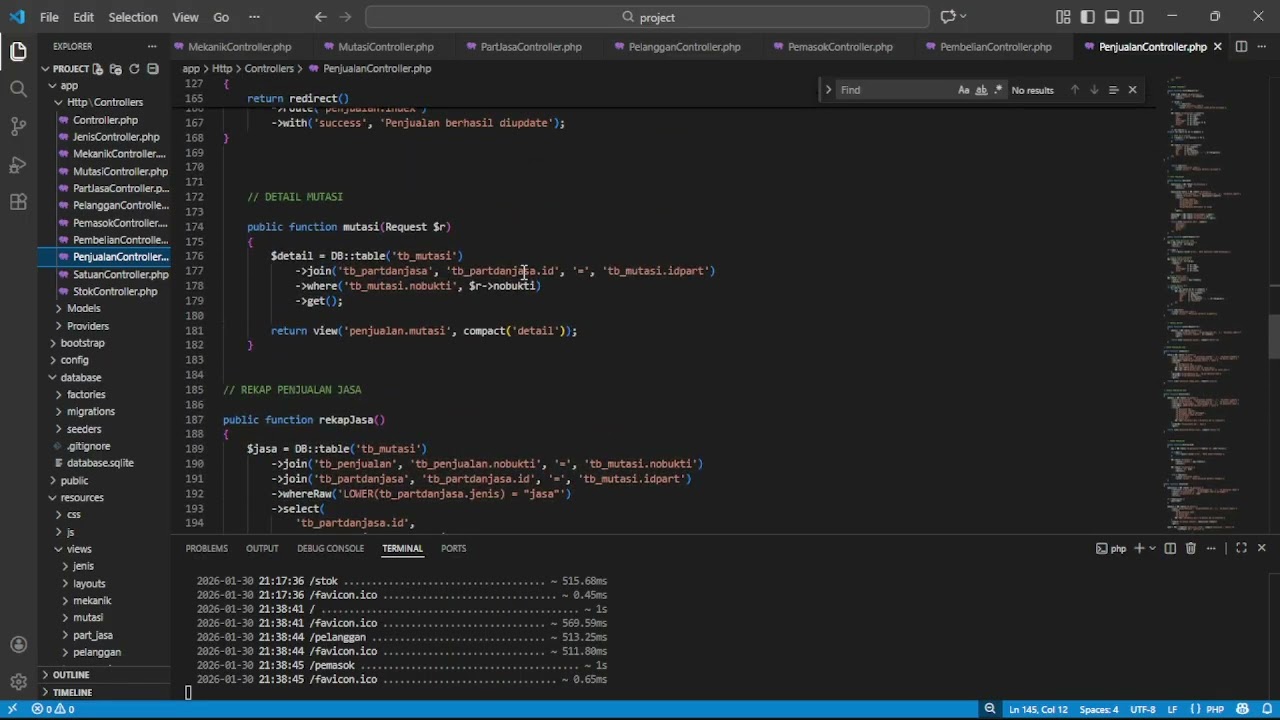Toggle Match Case in Find widget
The height and width of the screenshot is (720, 1280).
[x=964, y=90]
